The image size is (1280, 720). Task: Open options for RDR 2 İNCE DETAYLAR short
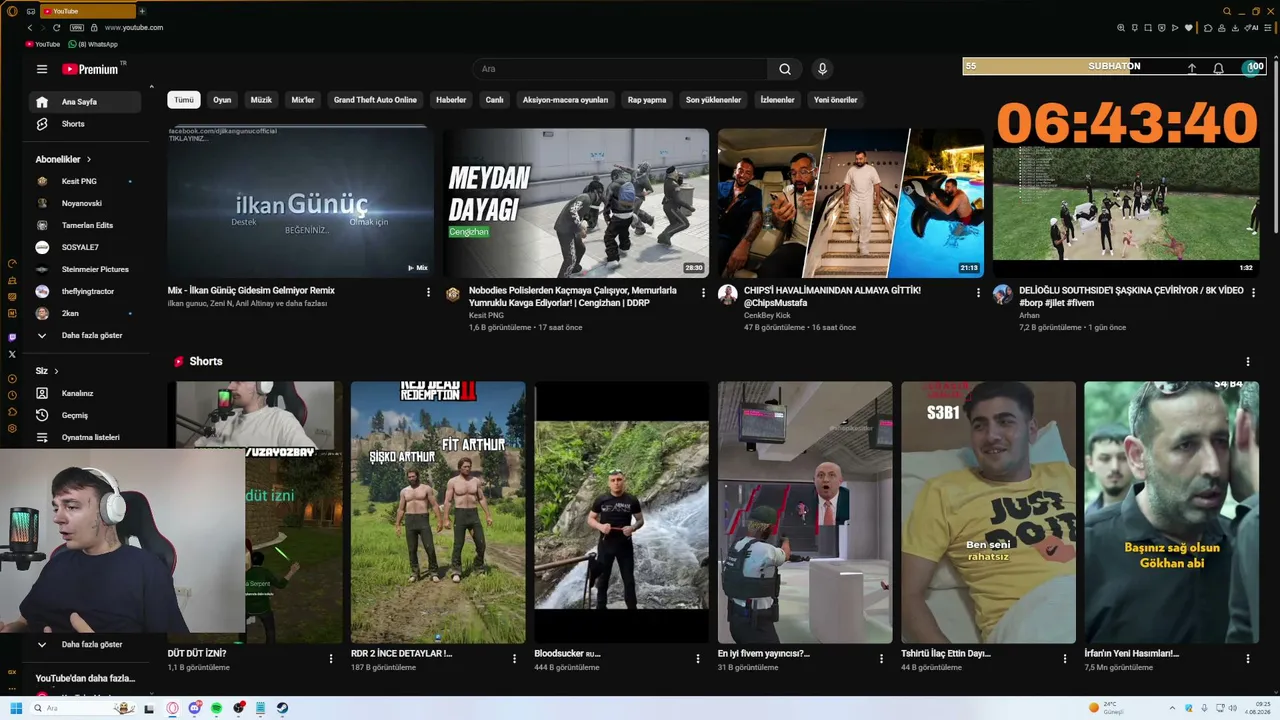(x=515, y=658)
